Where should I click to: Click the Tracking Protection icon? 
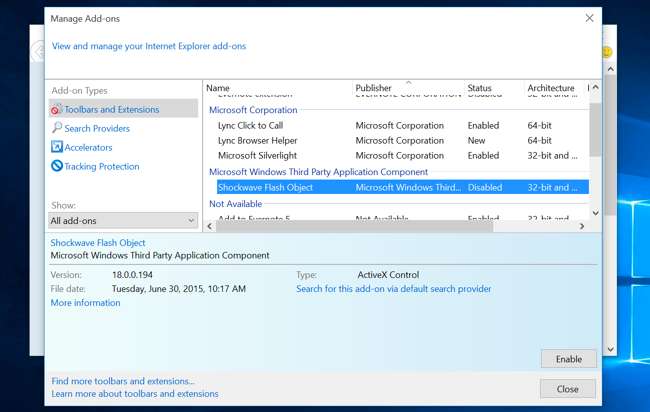(x=57, y=166)
